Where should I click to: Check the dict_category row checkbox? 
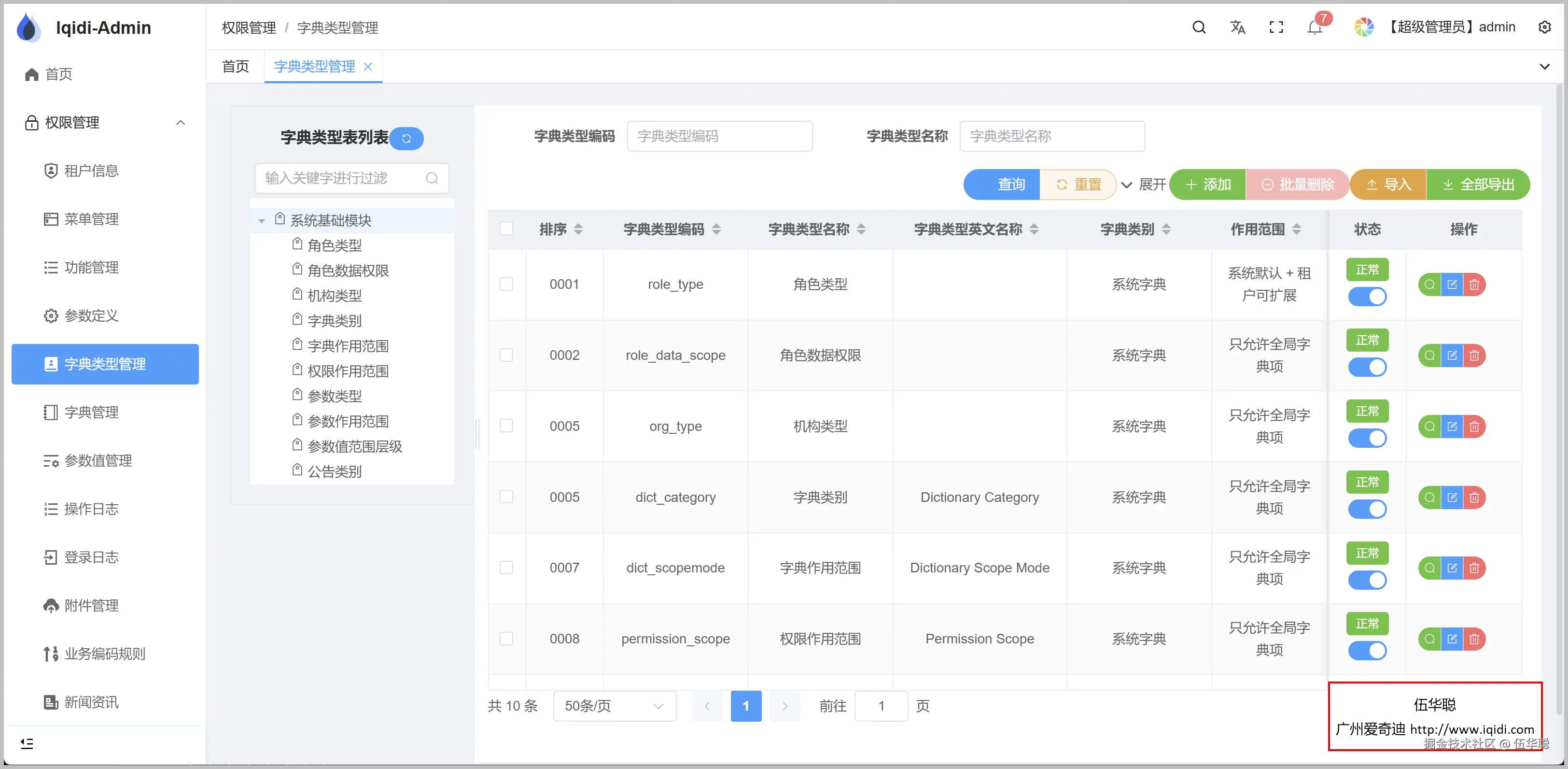pyautogui.click(x=506, y=497)
